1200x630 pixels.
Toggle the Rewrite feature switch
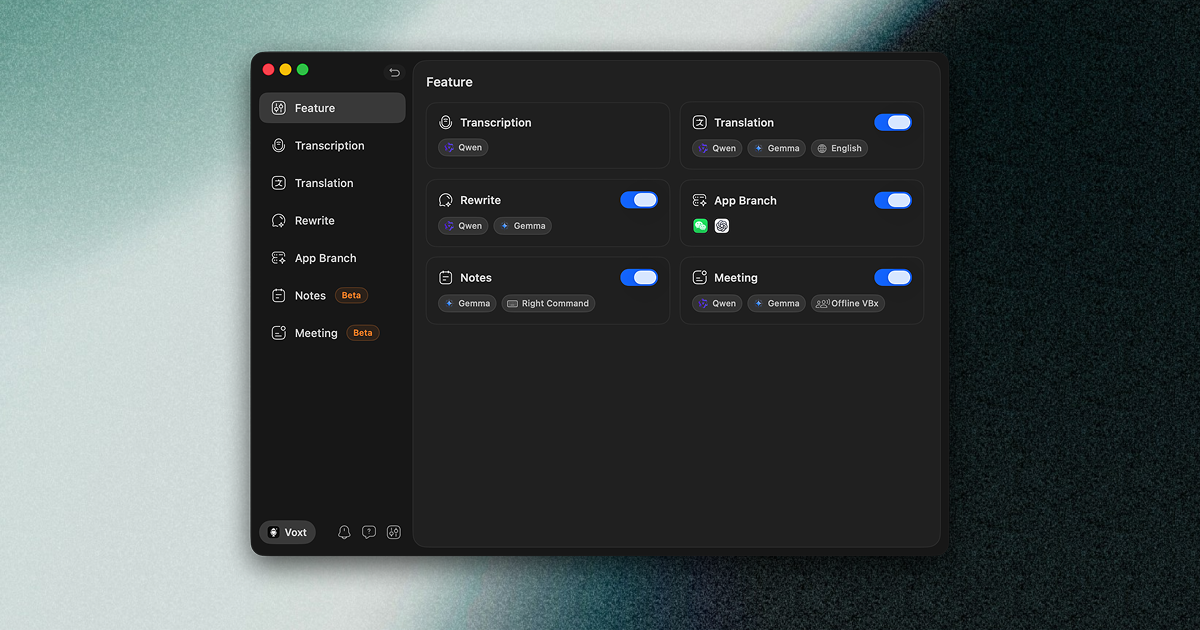point(639,200)
